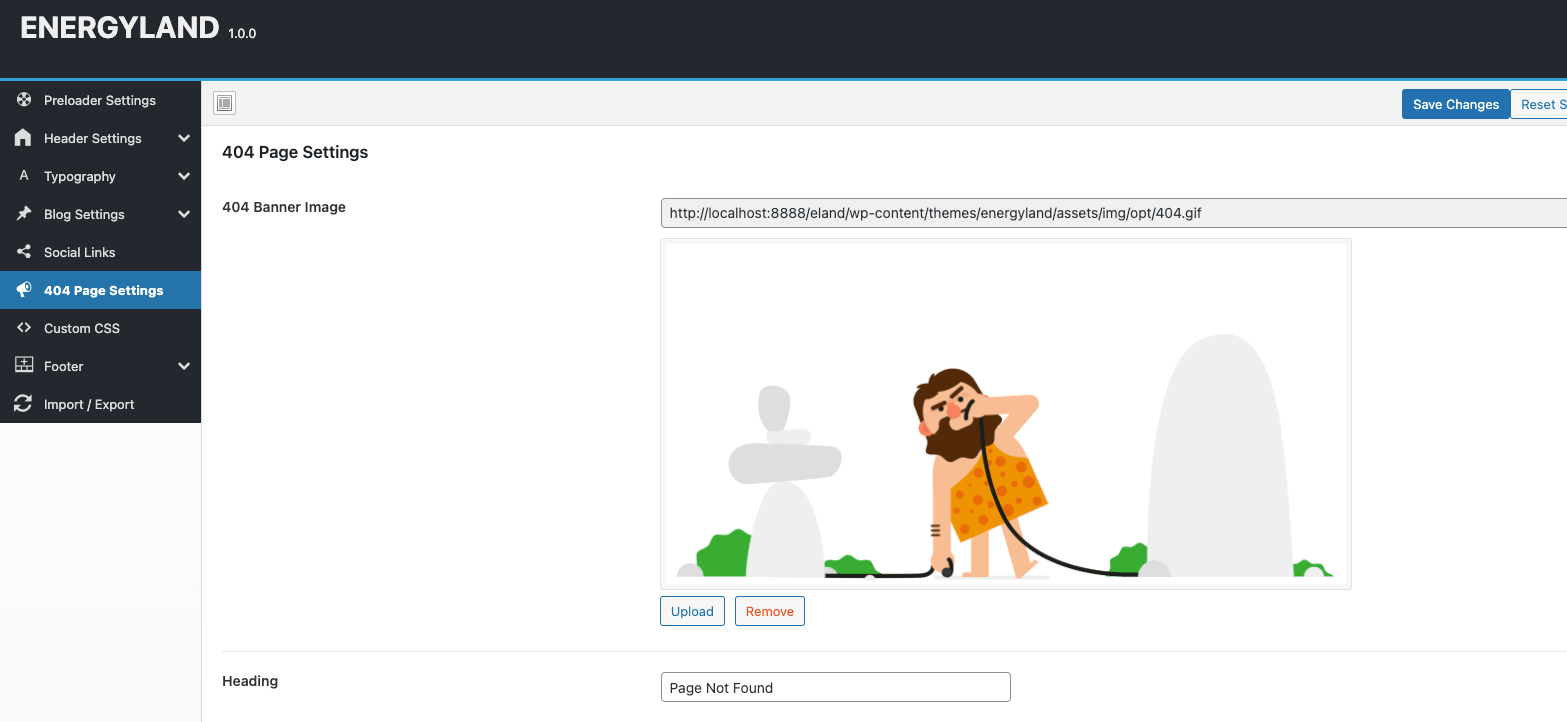Click the Blog Settings pushpin icon

[x=24, y=214]
